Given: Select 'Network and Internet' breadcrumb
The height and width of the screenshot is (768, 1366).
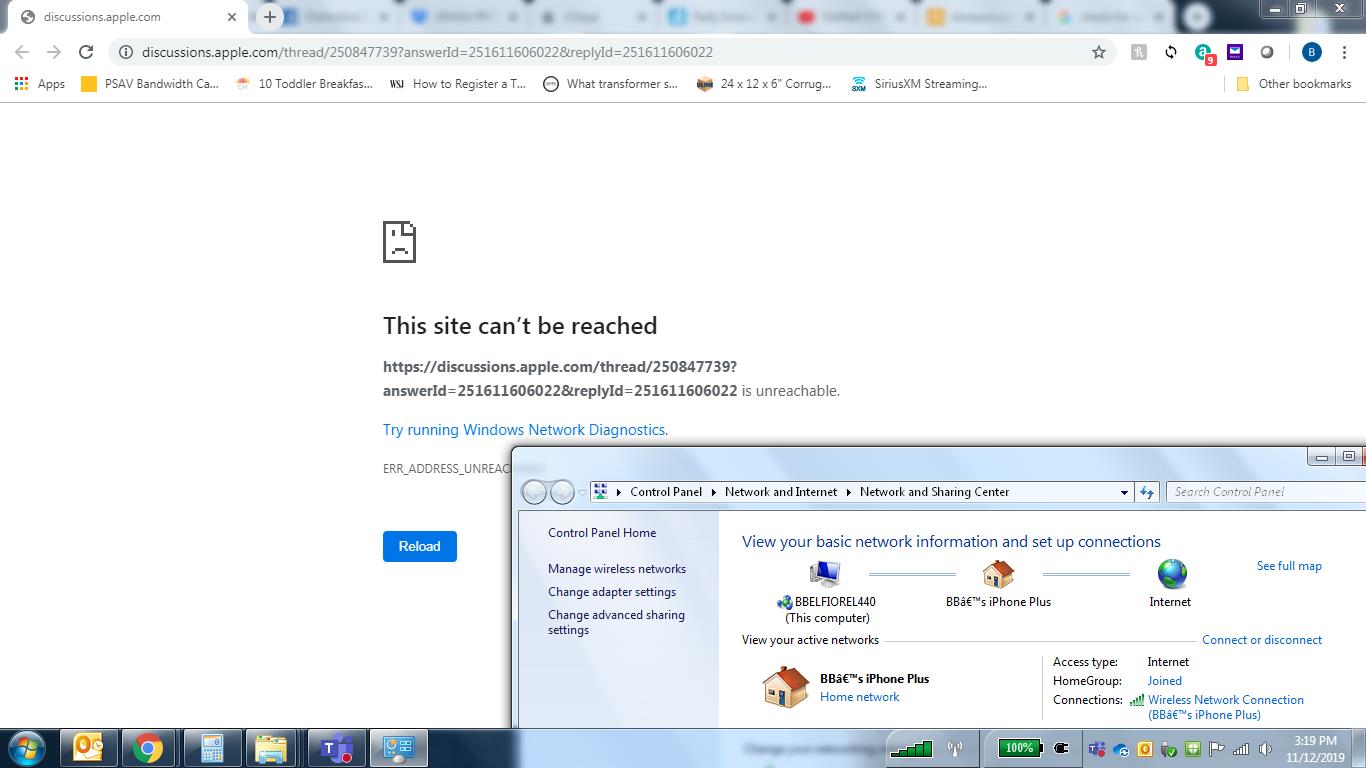Looking at the screenshot, I should click(x=781, y=492).
